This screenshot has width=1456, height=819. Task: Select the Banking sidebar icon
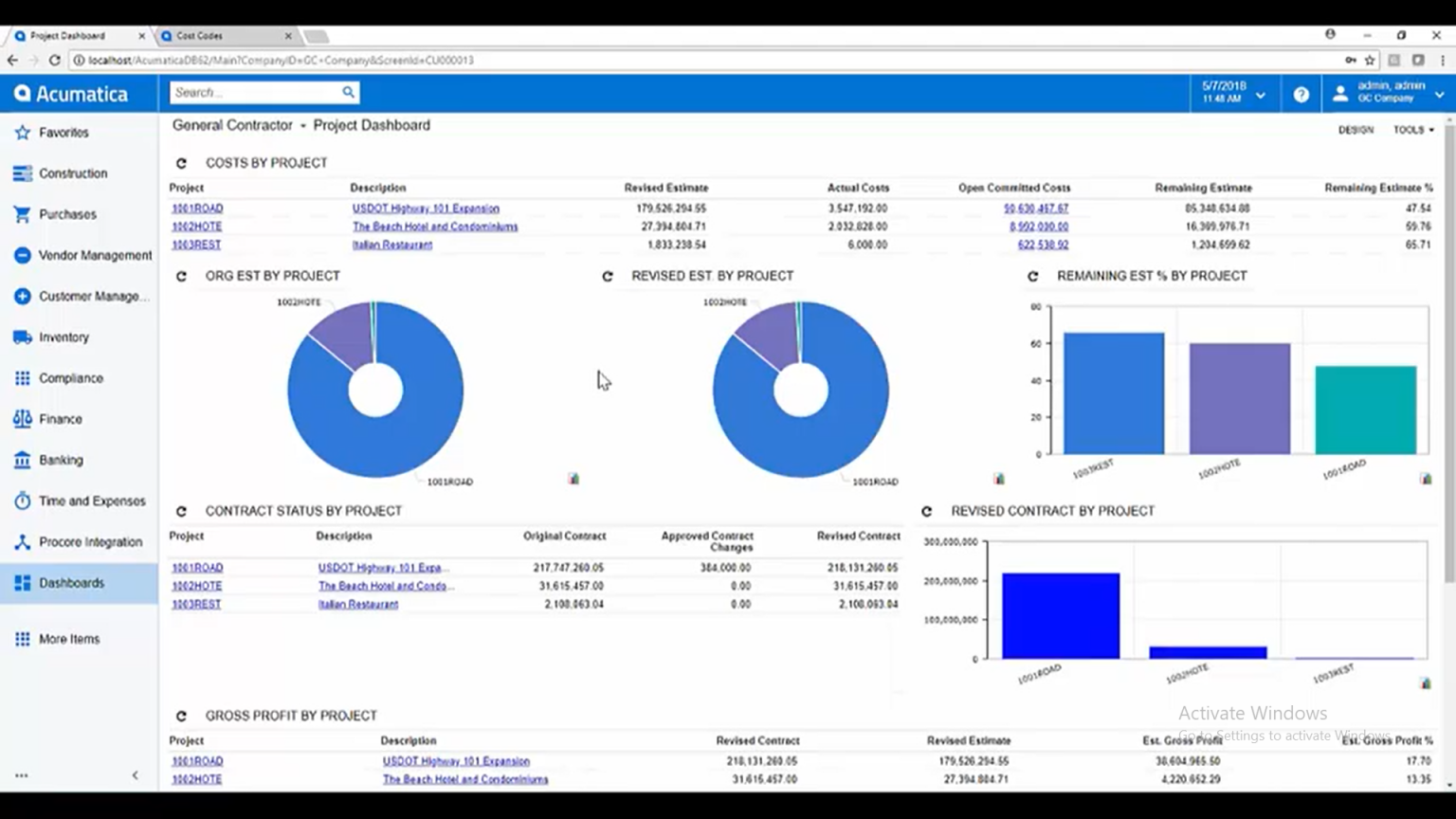pyautogui.click(x=62, y=460)
